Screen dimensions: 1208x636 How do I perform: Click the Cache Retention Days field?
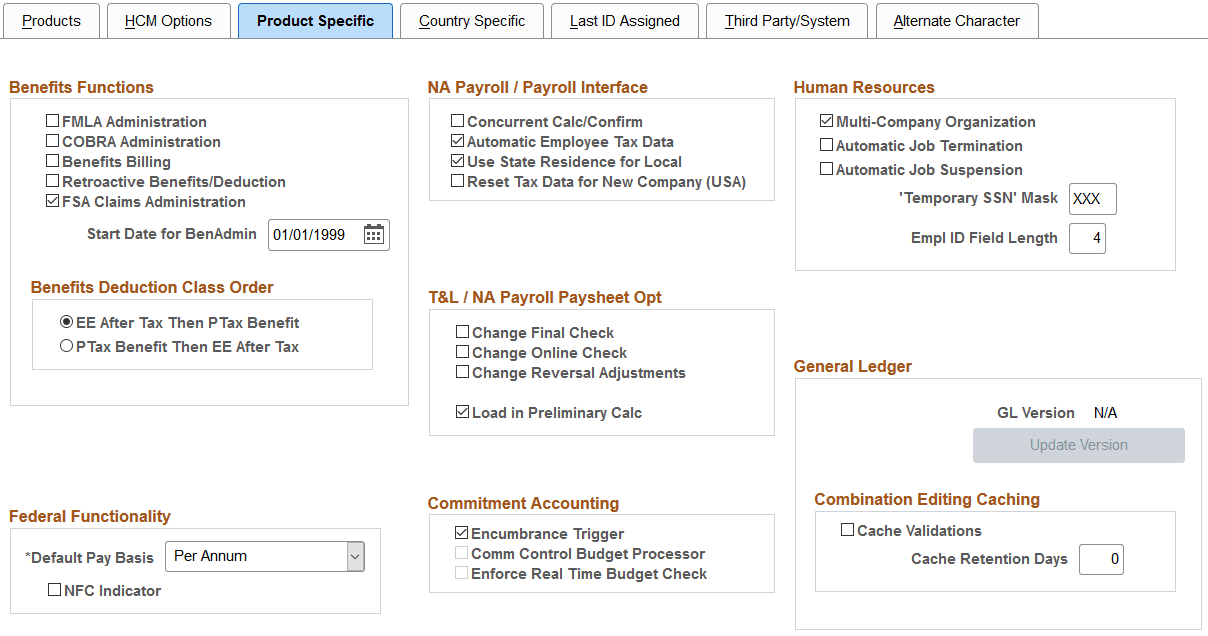1101,560
